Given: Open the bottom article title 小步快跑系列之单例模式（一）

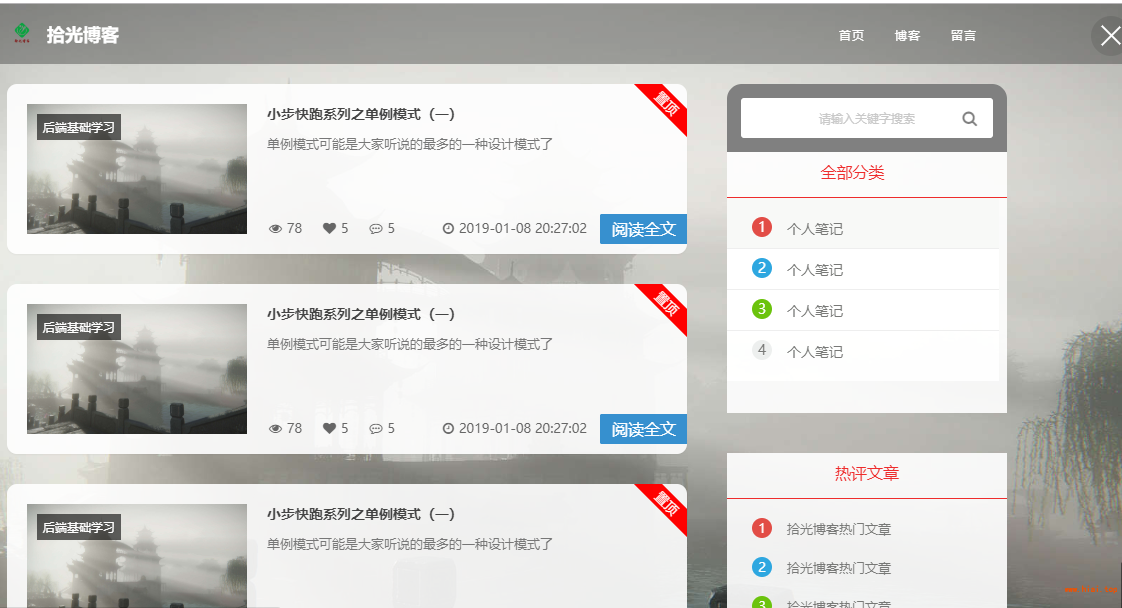Looking at the screenshot, I should pos(361,514).
